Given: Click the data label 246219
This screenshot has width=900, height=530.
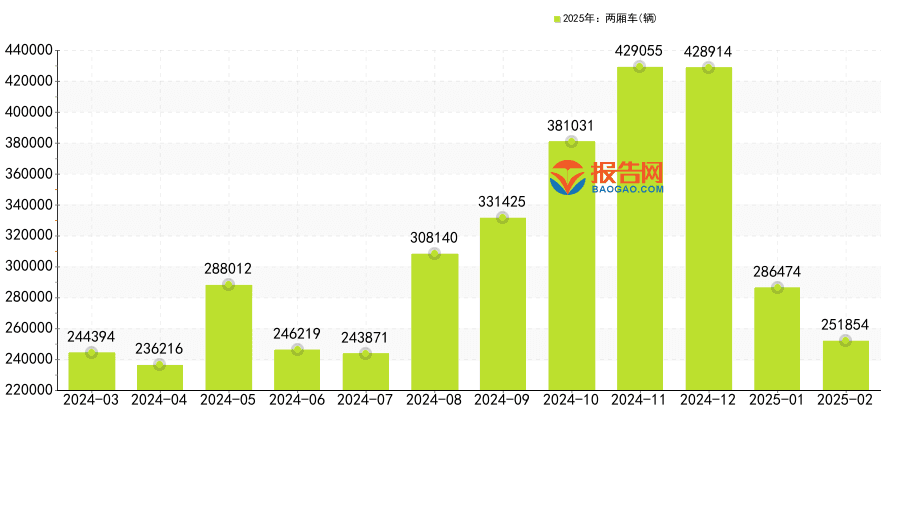Looking at the screenshot, I should [296, 334].
